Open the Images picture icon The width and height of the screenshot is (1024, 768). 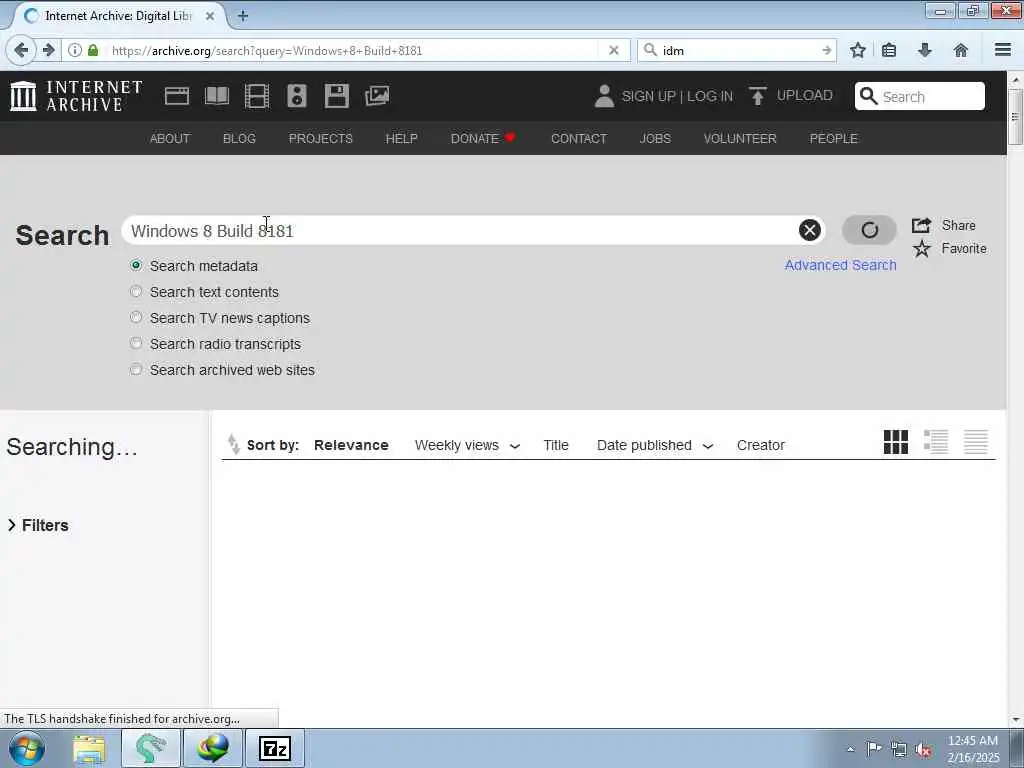[377, 96]
